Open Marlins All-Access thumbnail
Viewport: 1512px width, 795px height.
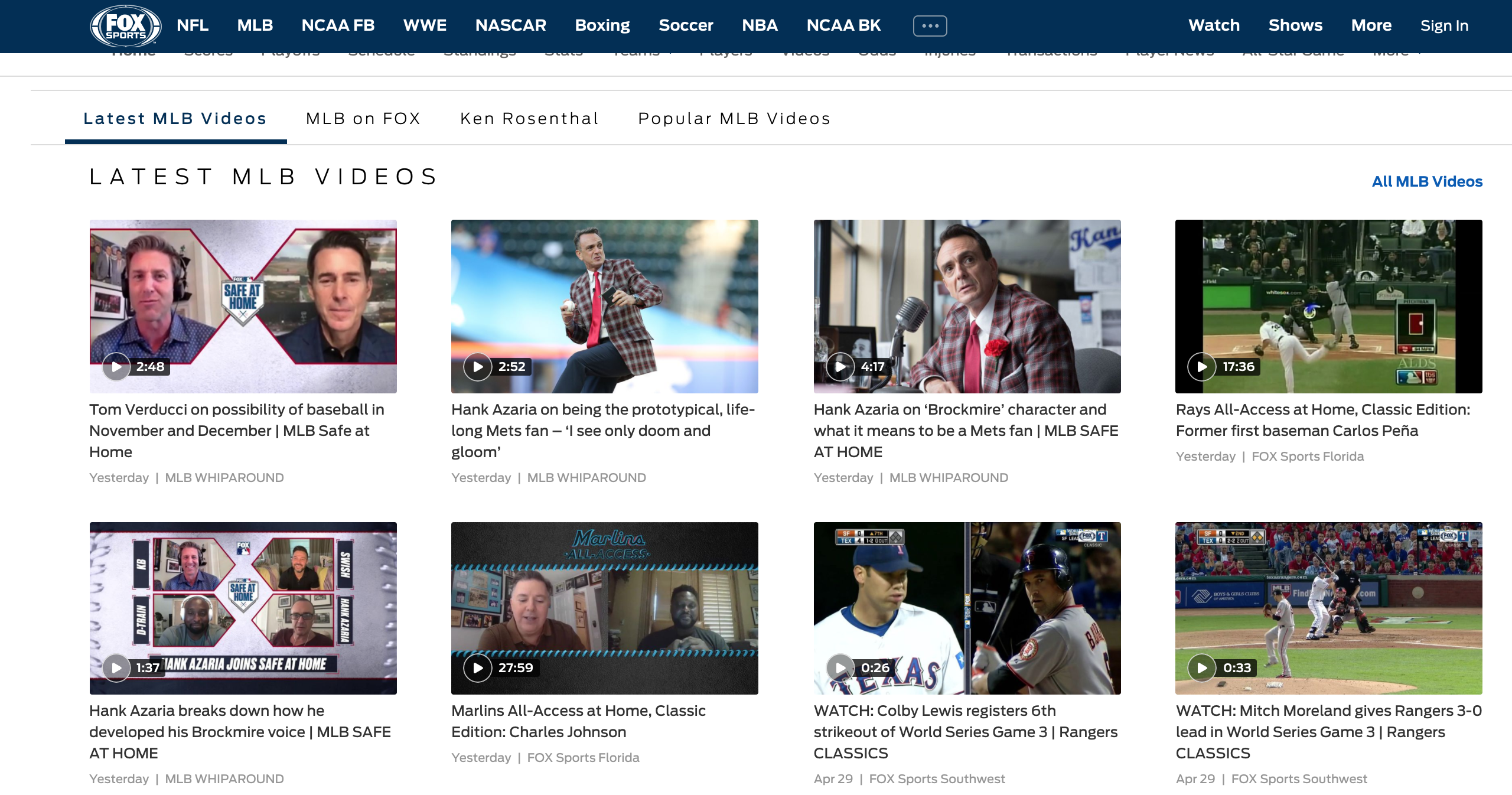click(x=605, y=608)
